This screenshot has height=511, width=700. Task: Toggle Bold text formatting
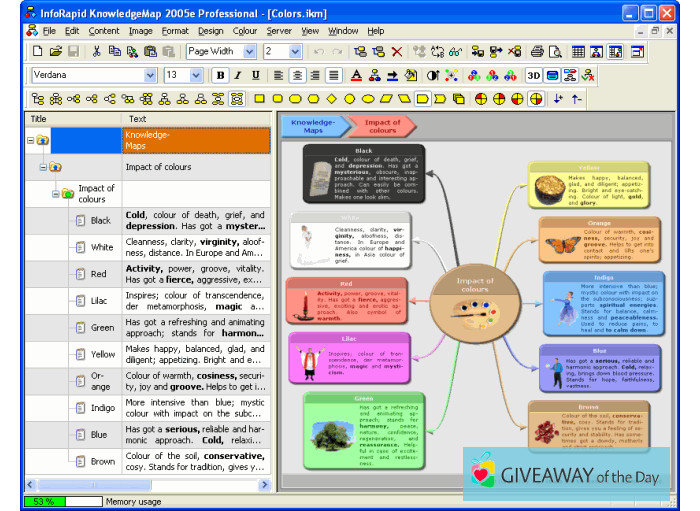point(221,75)
